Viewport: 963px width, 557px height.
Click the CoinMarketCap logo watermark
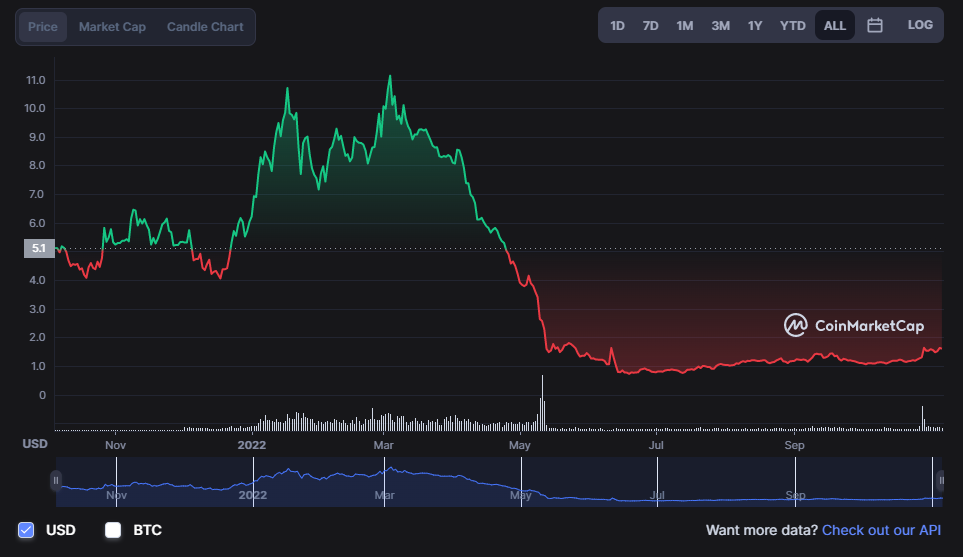tap(854, 325)
